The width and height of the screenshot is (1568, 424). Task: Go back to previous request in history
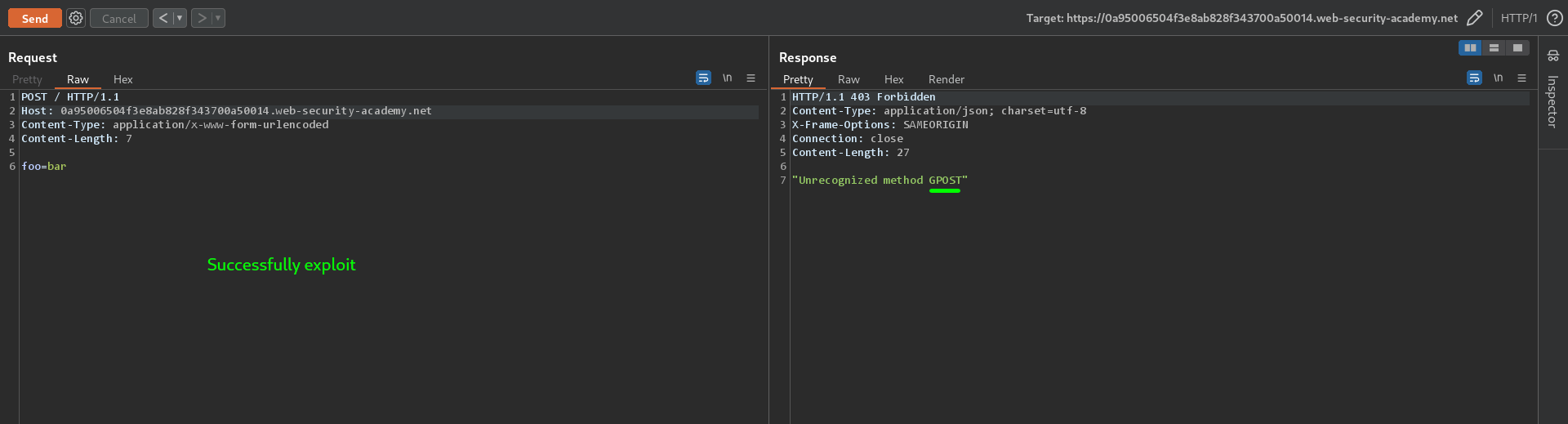(x=163, y=18)
